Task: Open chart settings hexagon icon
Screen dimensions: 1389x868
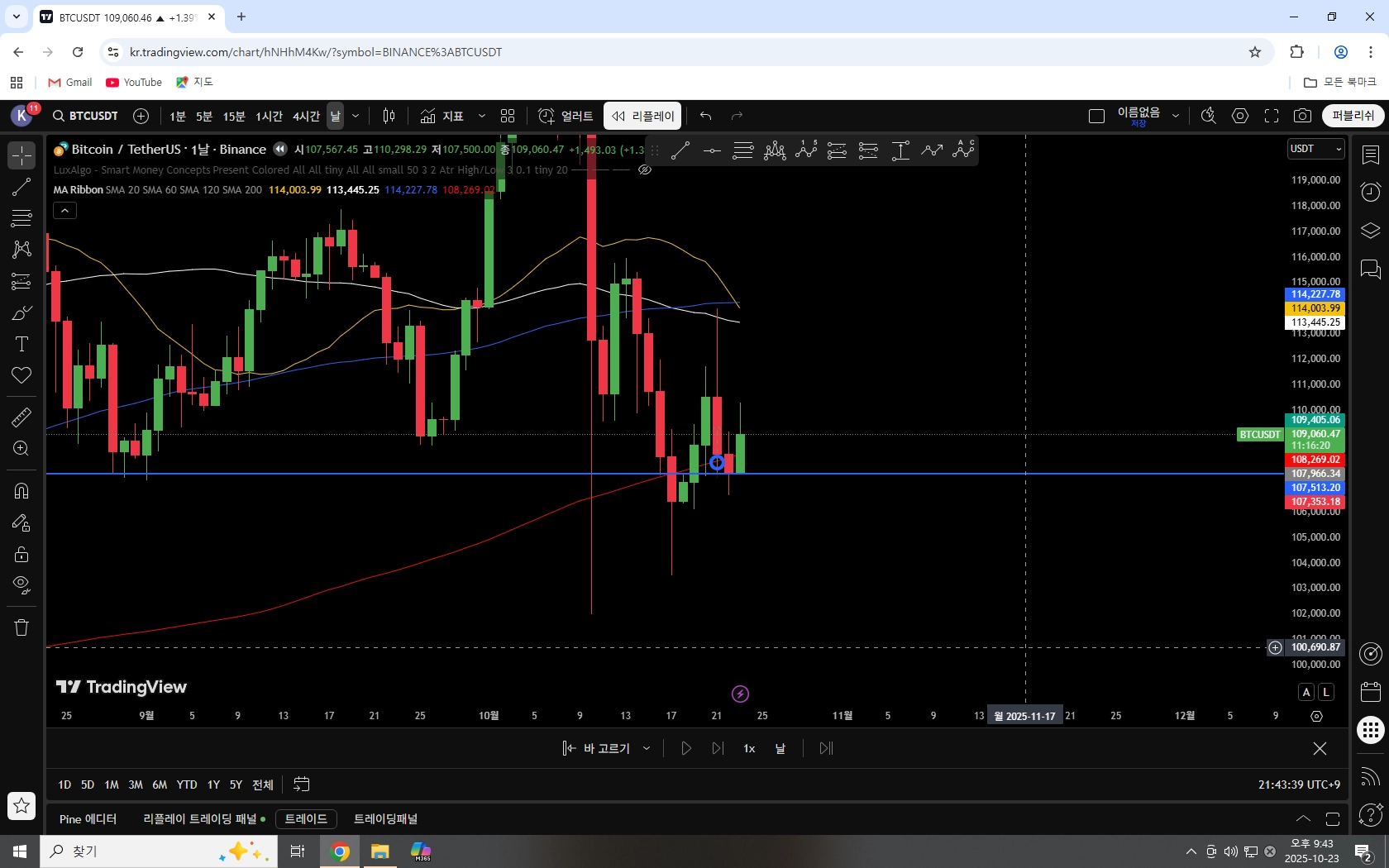Action: click(1240, 117)
